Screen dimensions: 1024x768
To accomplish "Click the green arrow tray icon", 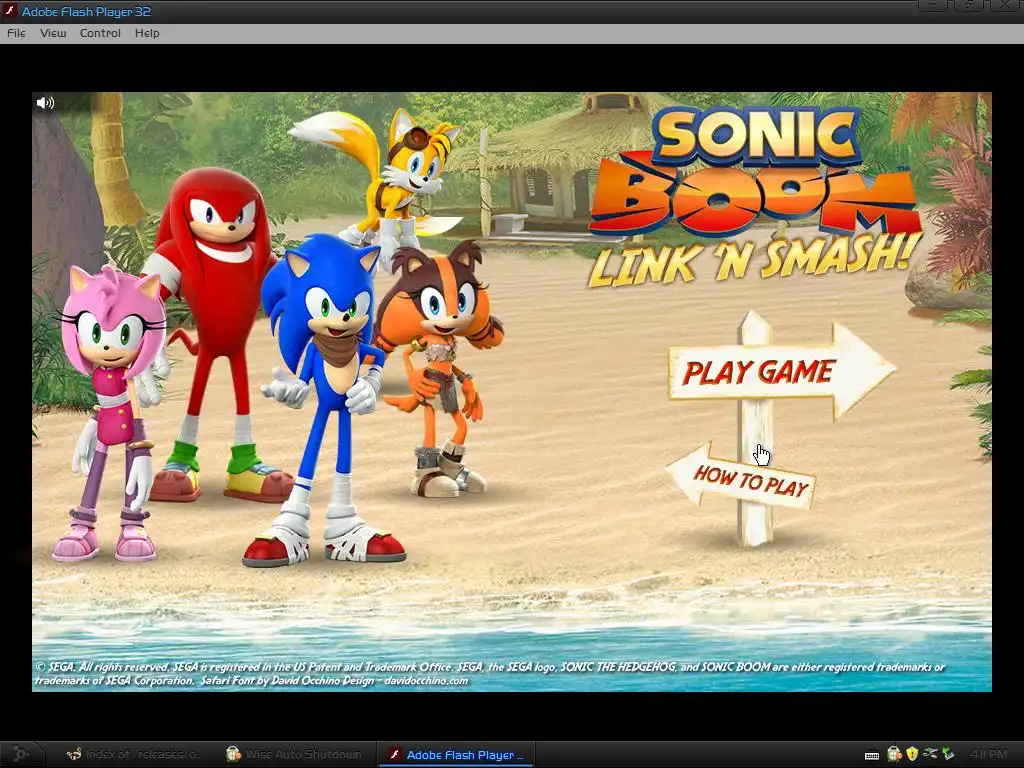I will 948,754.
